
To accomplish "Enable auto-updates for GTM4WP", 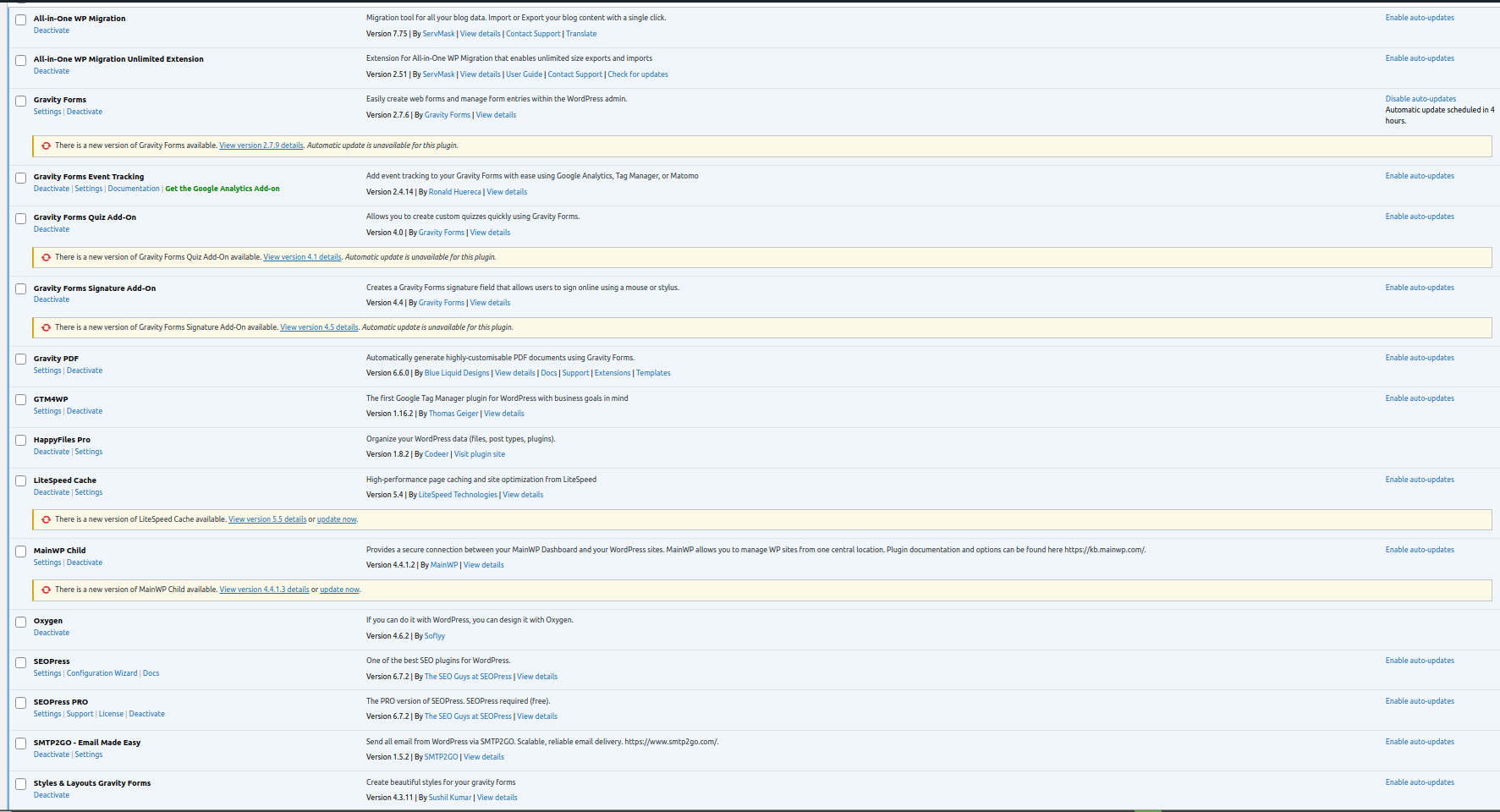I will coord(1420,398).
